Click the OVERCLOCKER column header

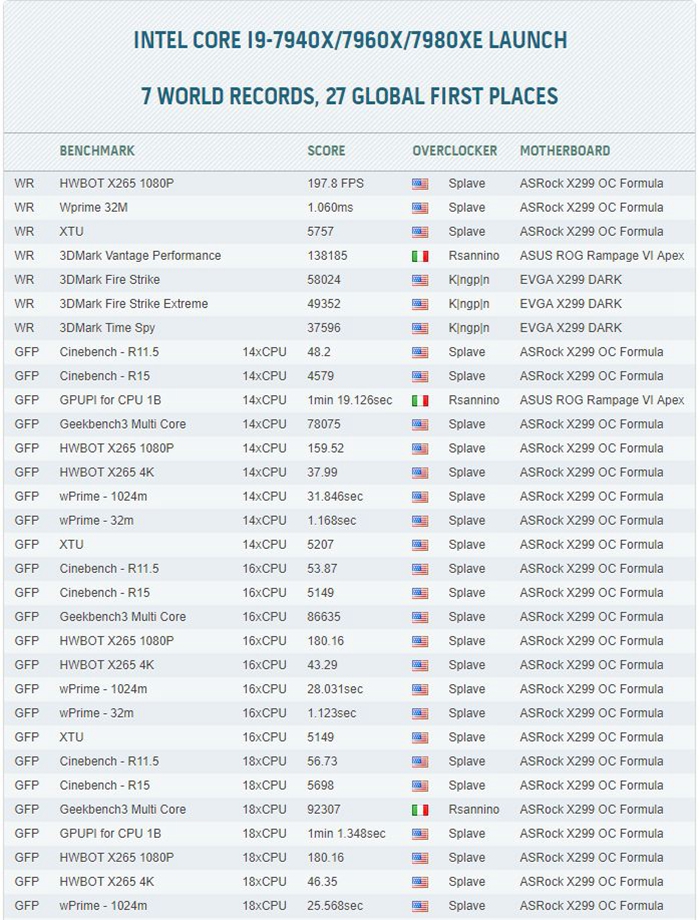point(455,151)
